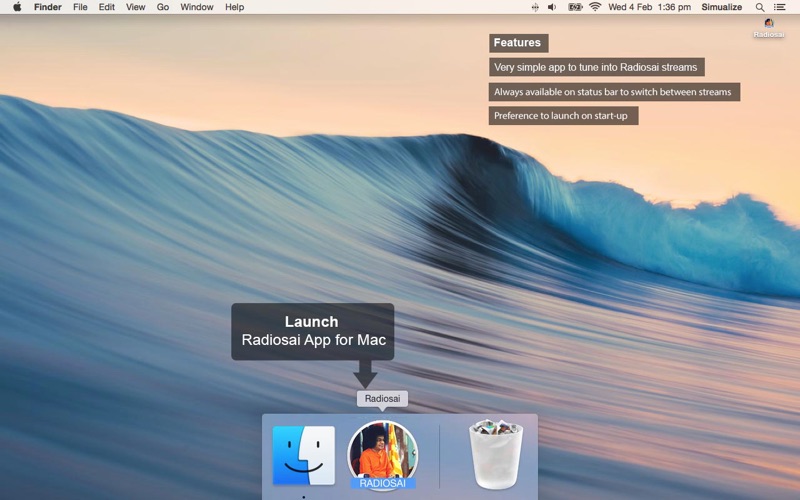Open the Finder application menu
800x500 pixels.
47,7
